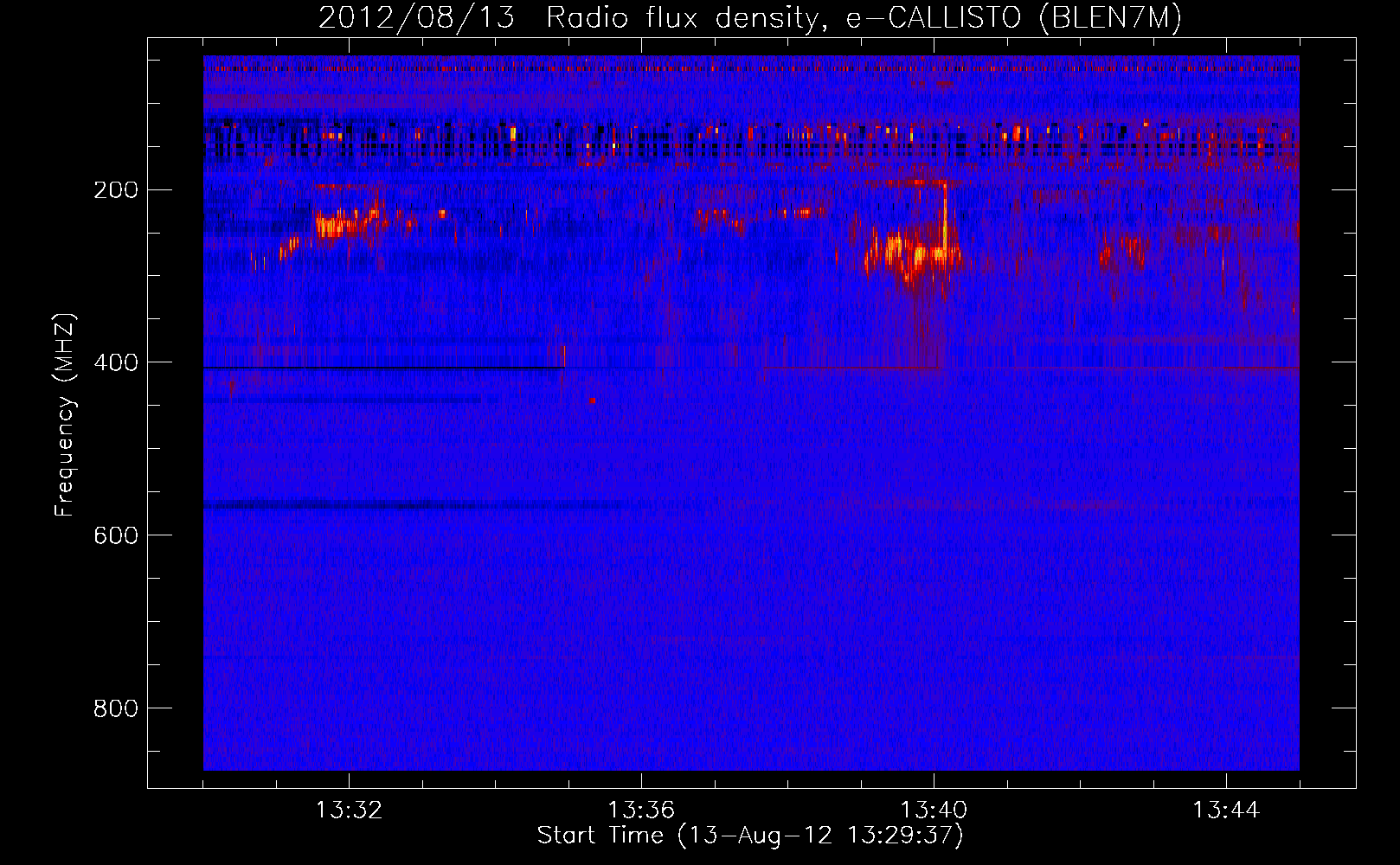This screenshot has width=1400, height=865.
Task: Click the 13:36 time tick label
Action: point(641,811)
